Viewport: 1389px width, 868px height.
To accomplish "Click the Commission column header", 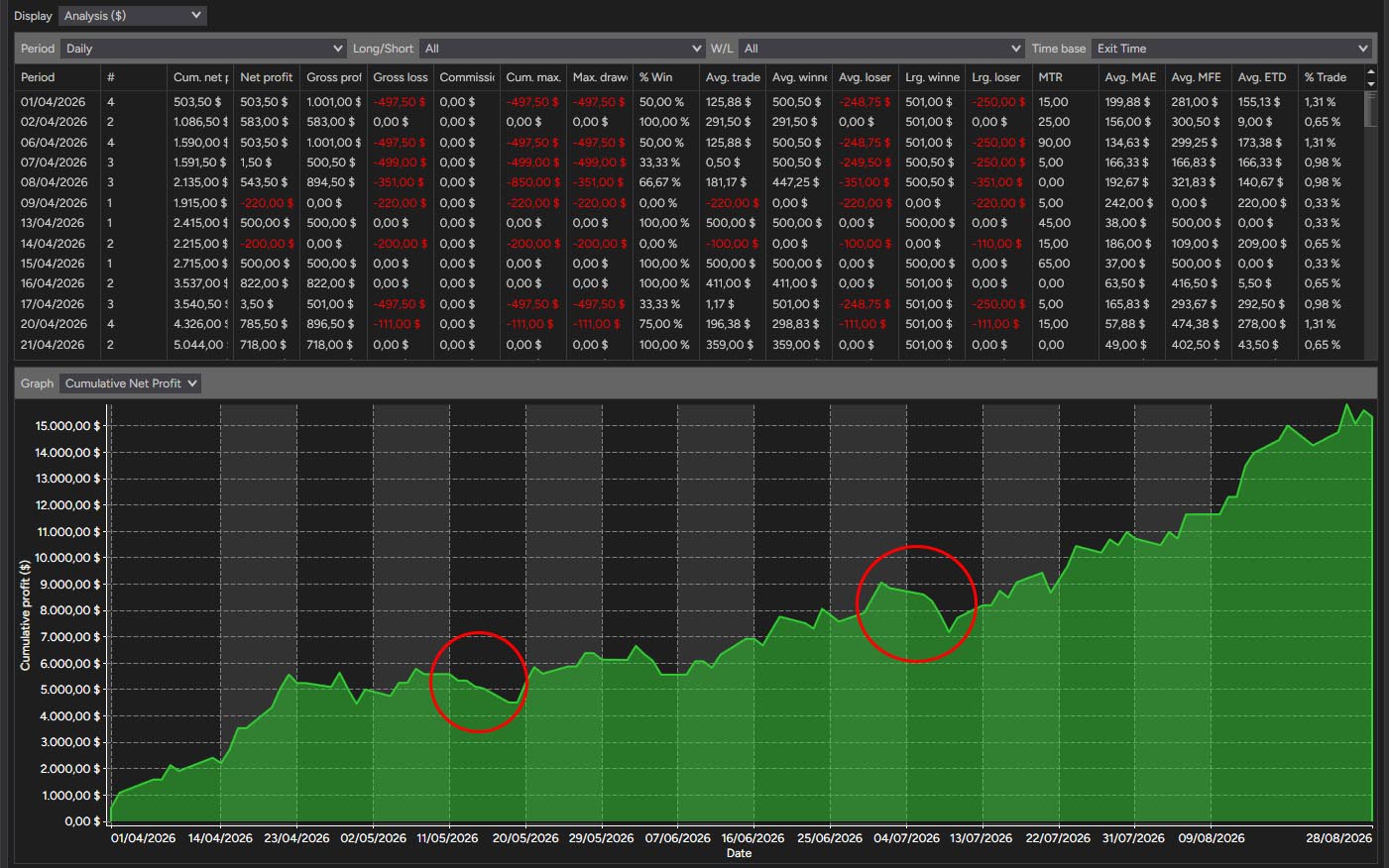I will (x=466, y=77).
